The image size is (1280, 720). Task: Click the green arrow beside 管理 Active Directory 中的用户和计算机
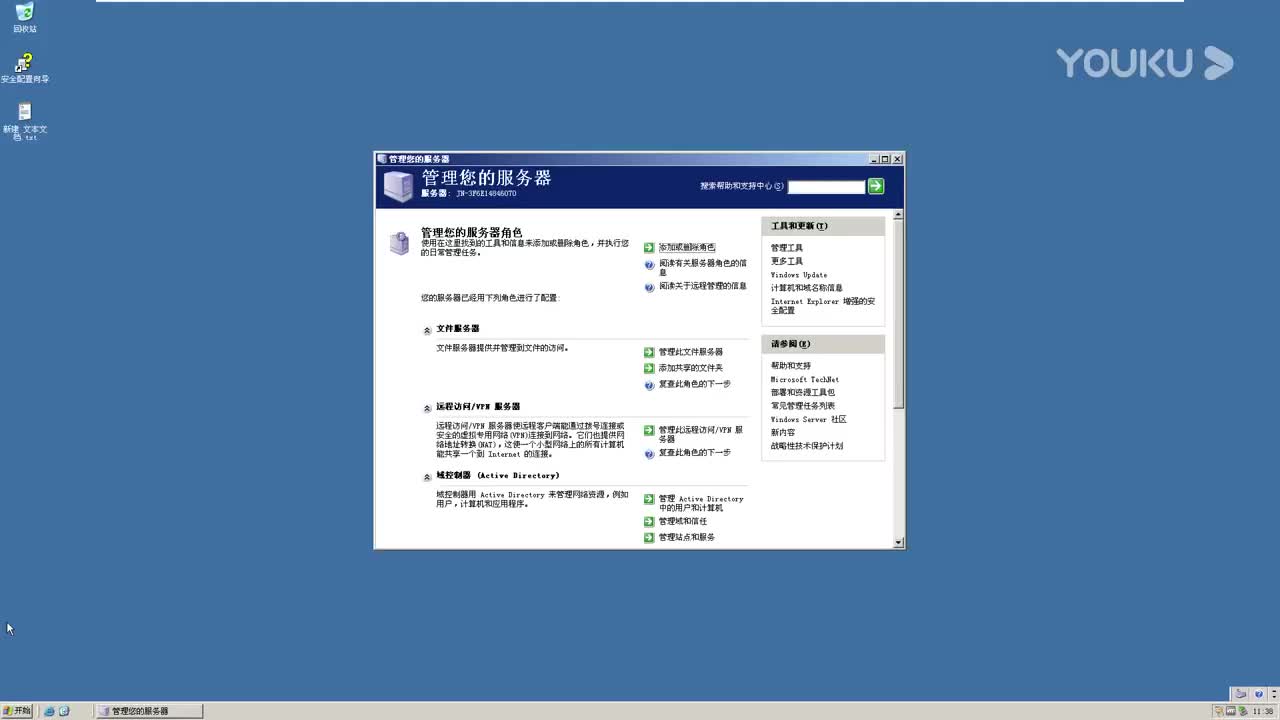649,499
